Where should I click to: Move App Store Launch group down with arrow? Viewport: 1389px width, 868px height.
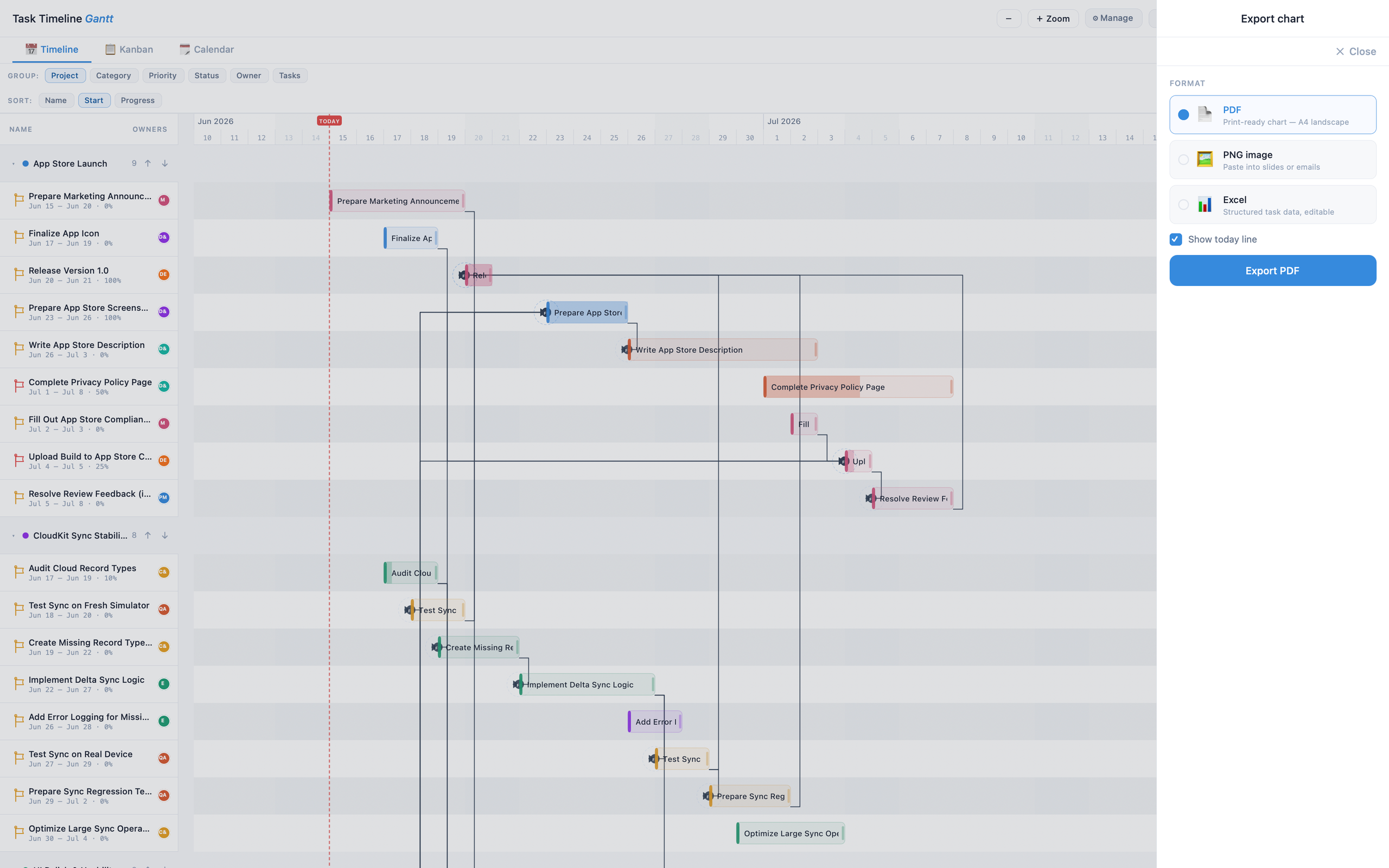(x=165, y=164)
